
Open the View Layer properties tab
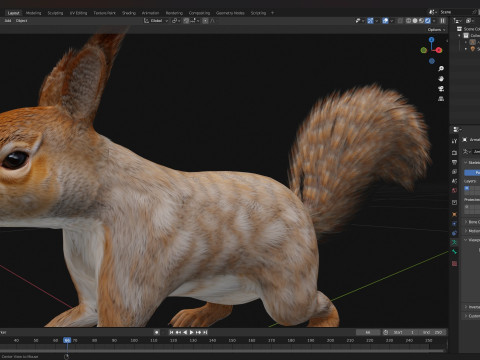pos(454,172)
